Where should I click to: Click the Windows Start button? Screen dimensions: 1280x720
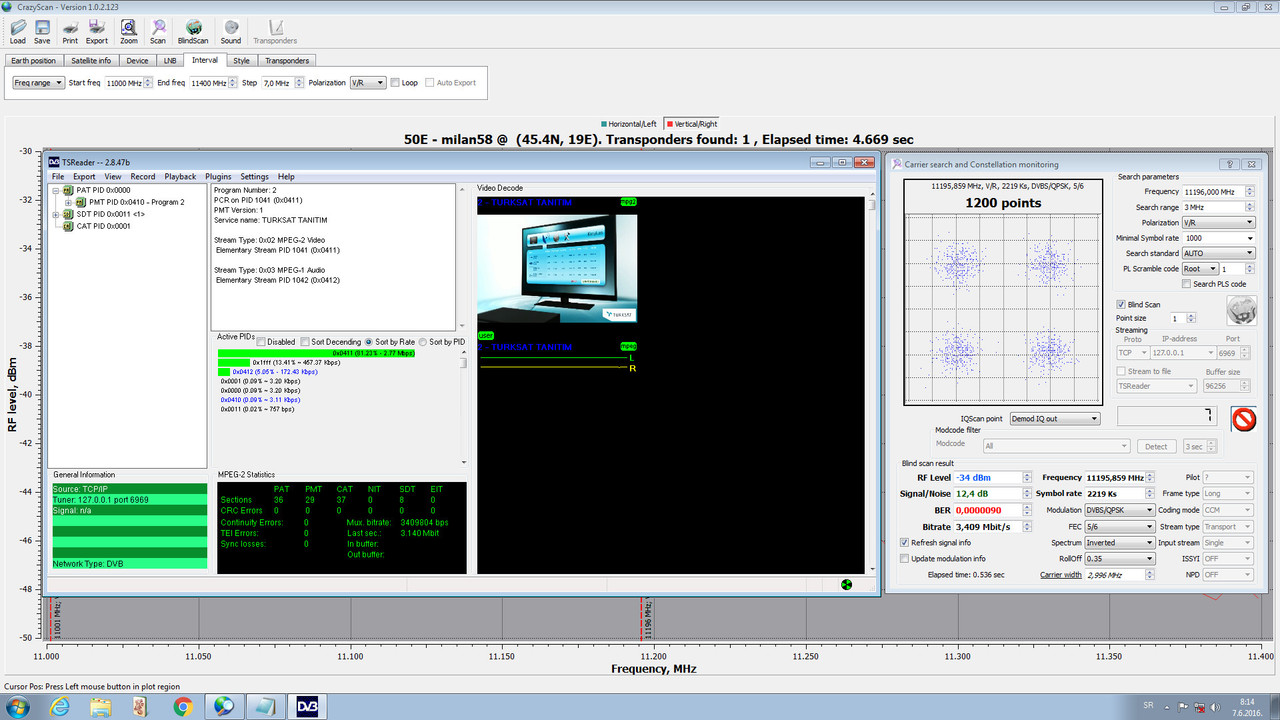(18, 707)
